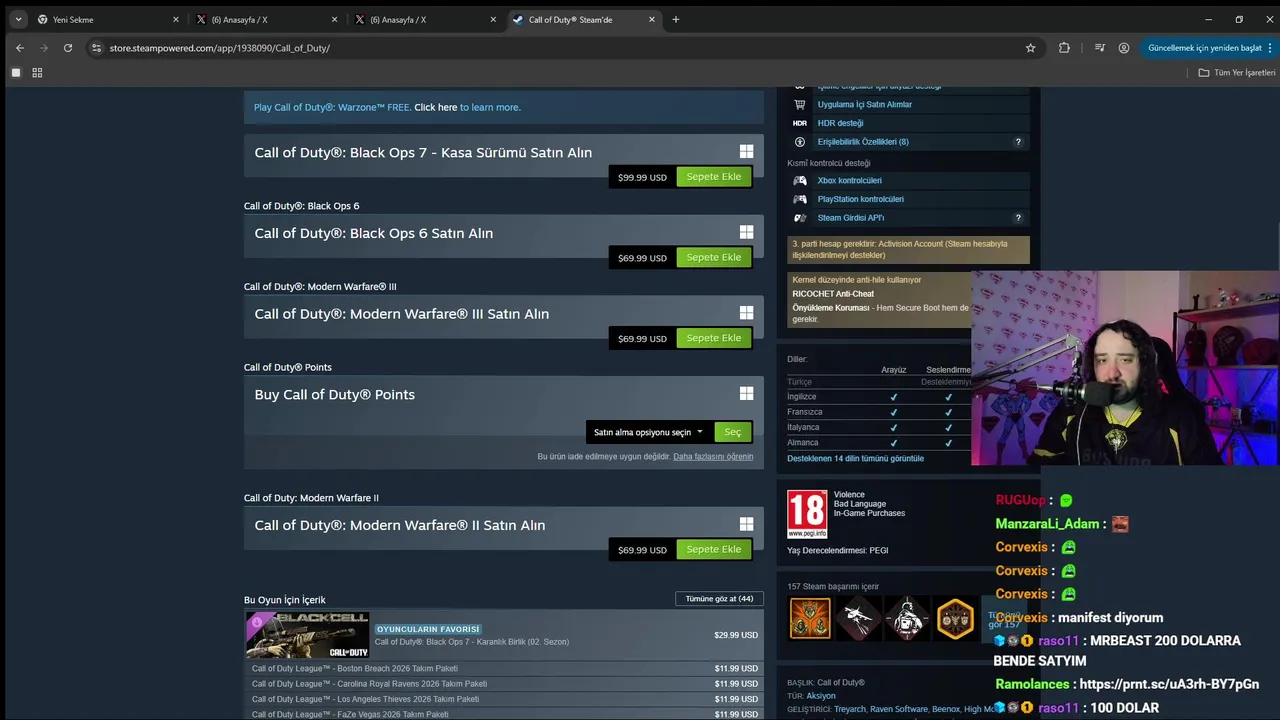This screenshot has height=720, width=1280.
Task: Open the HDR desteği link
Action: click(840, 123)
